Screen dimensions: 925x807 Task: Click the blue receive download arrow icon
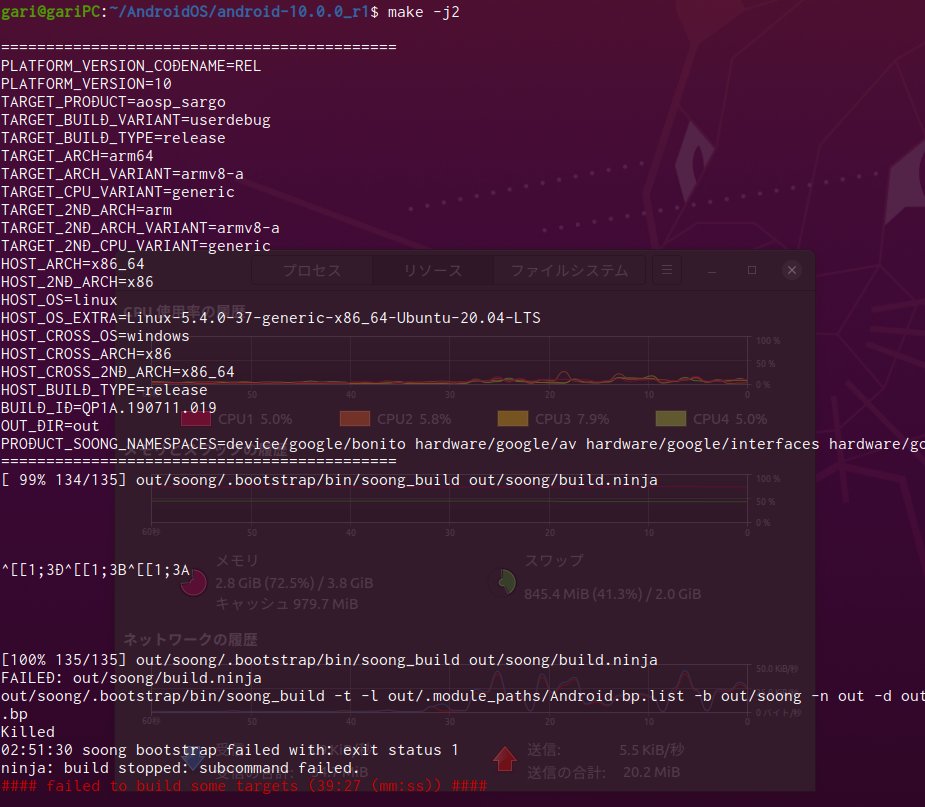(193, 759)
